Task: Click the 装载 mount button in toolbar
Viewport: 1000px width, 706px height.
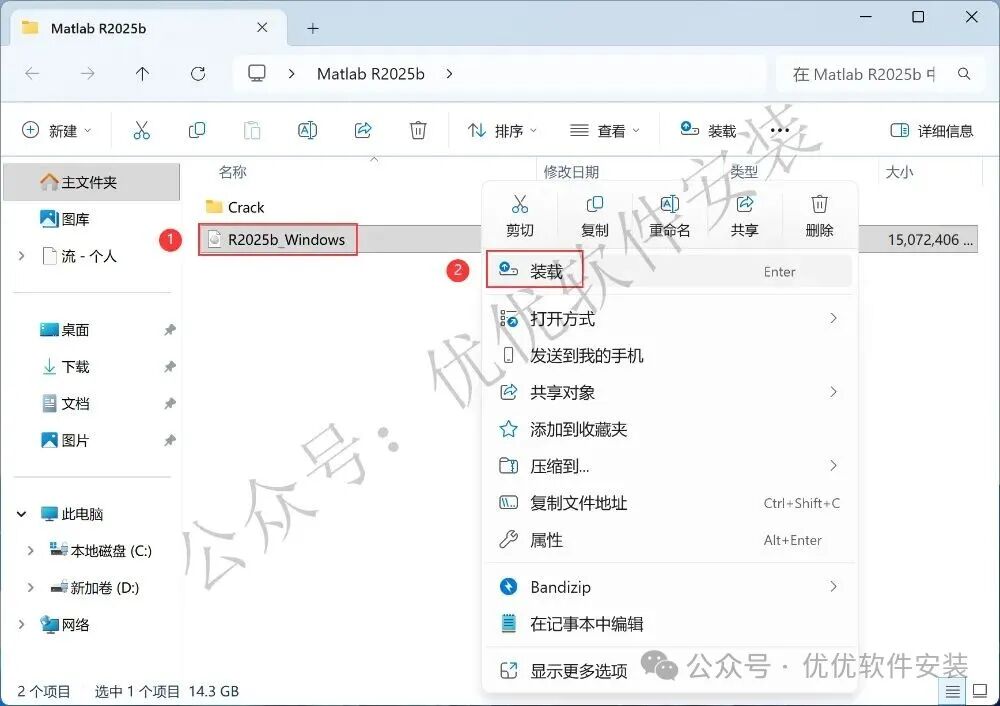Action: click(x=708, y=131)
